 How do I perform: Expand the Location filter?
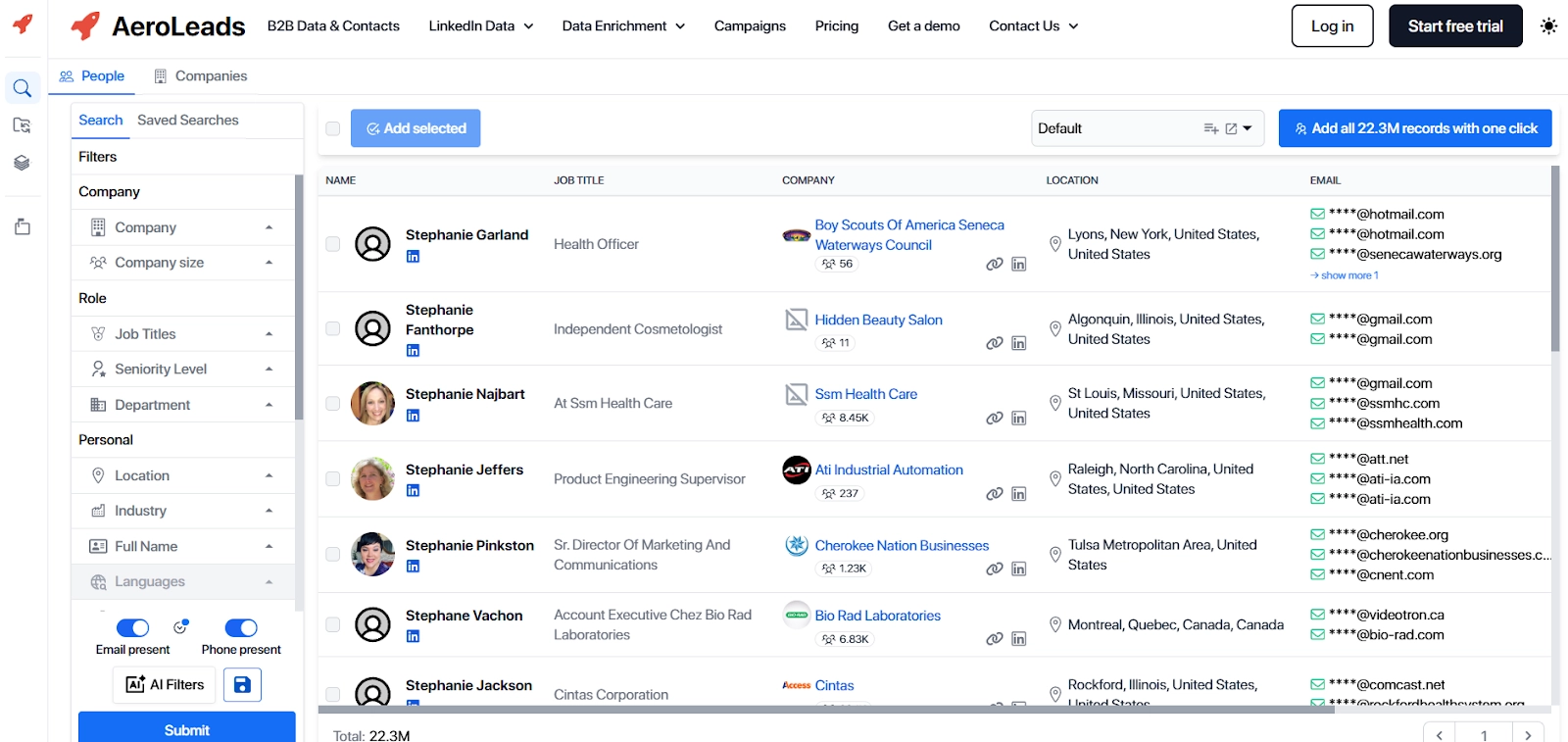pyautogui.click(x=183, y=475)
